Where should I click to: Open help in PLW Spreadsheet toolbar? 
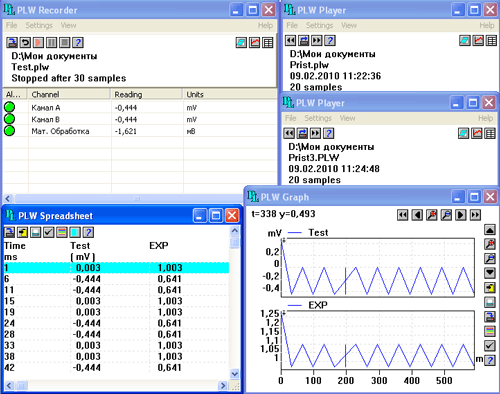(x=88, y=232)
